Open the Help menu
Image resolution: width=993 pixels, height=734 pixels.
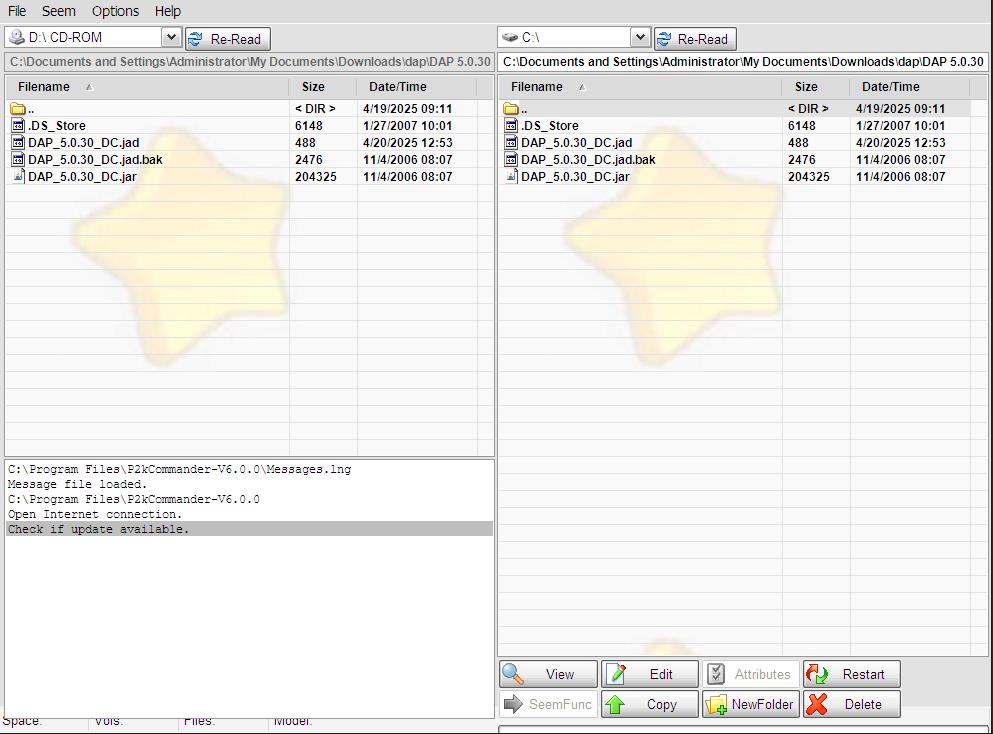pyautogui.click(x=168, y=11)
